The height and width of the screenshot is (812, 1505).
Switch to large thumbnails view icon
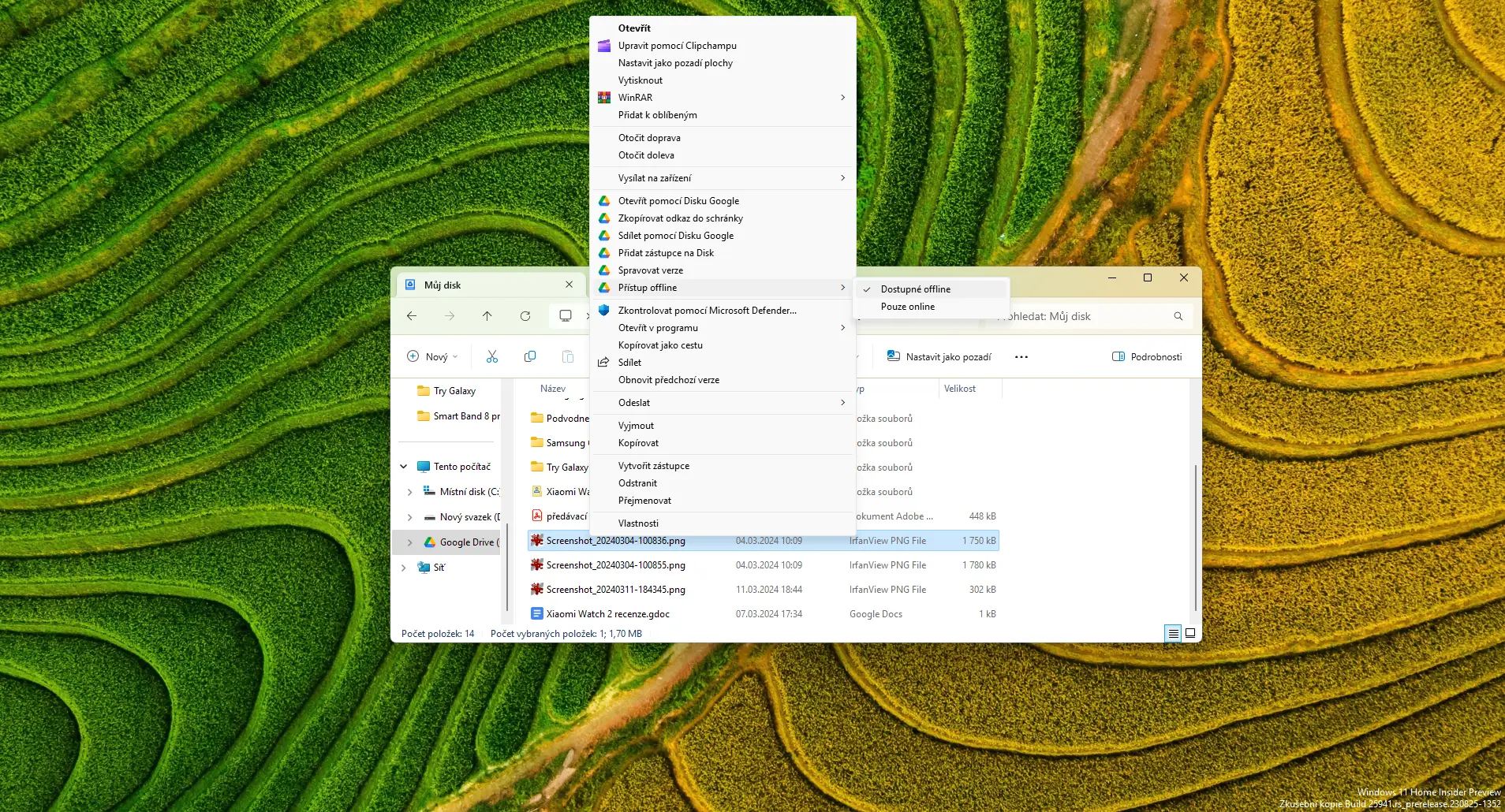(x=1190, y=633)
